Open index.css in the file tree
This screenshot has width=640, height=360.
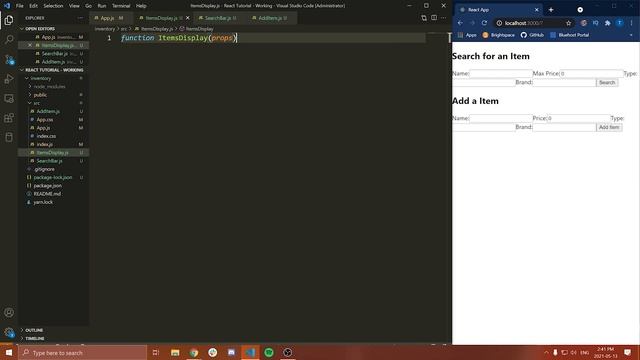click(x=46, y=136)
